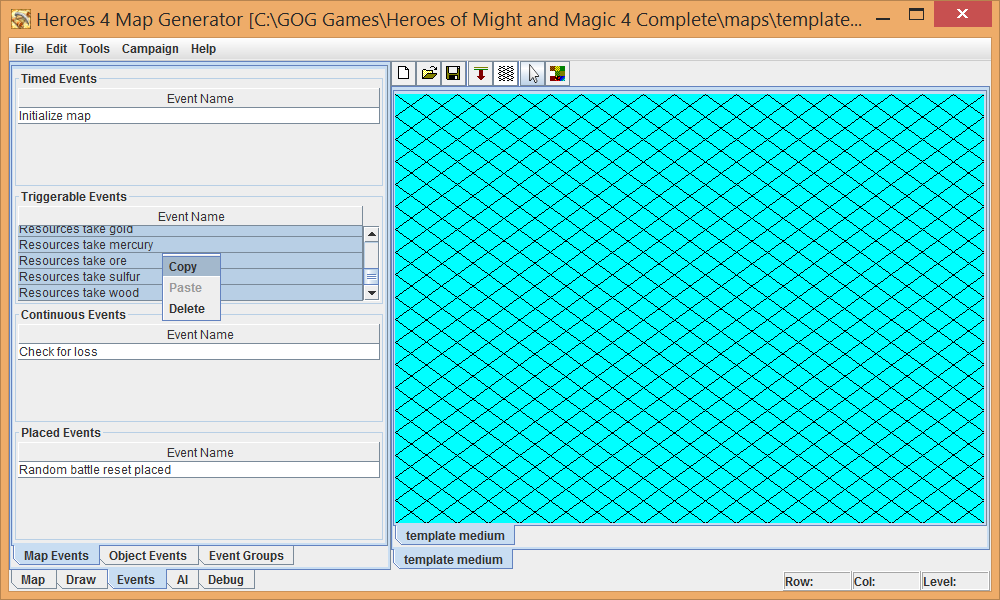Click the New map toolbar icon

click(x=404, y=73)
